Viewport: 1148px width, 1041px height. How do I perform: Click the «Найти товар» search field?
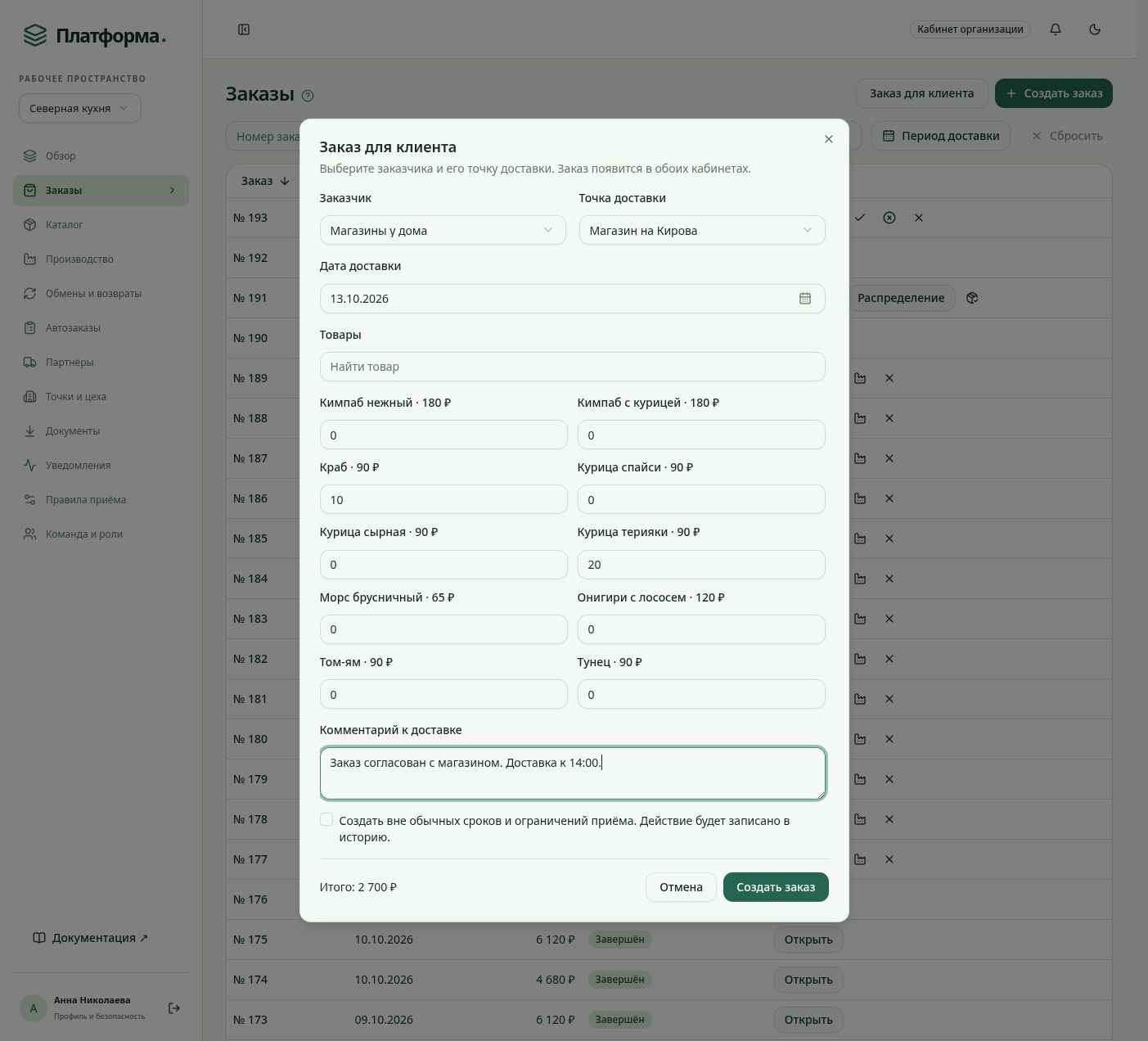click(572, 367)
